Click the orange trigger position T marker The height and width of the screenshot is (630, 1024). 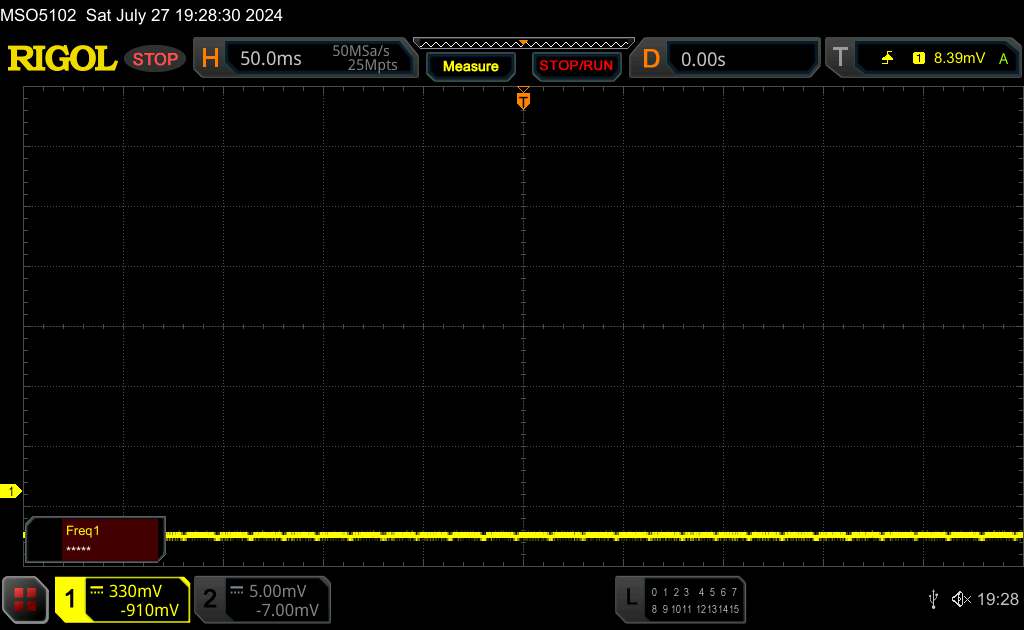pos(523,100)
